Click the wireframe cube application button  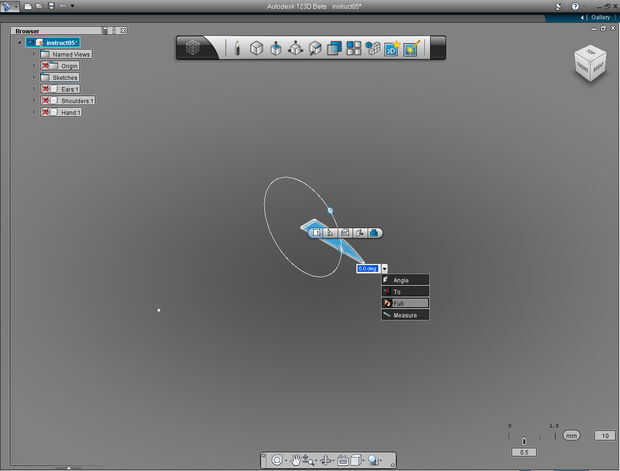[193, 48]
